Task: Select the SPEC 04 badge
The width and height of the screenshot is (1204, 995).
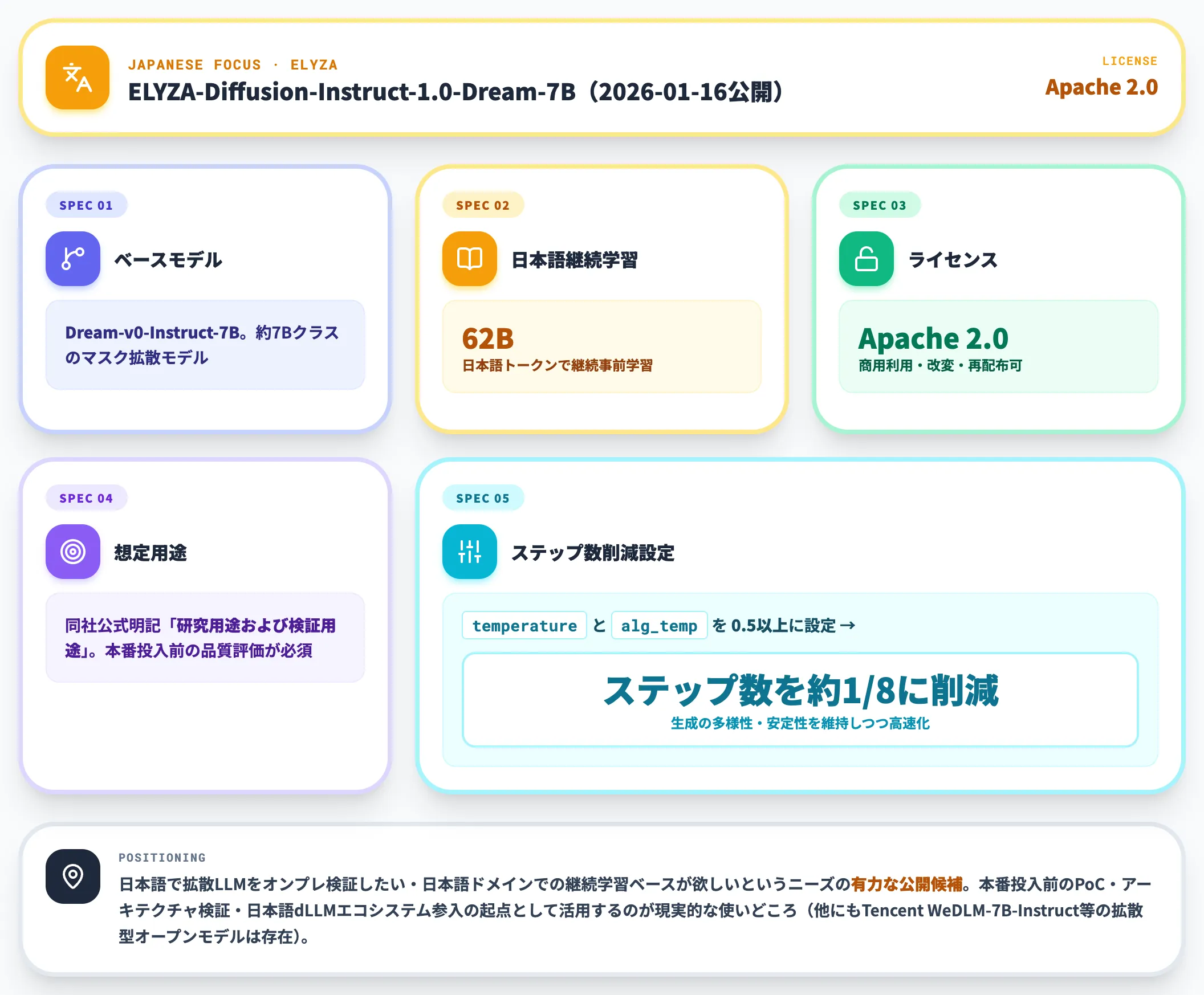Action: (x=87, y=498)
